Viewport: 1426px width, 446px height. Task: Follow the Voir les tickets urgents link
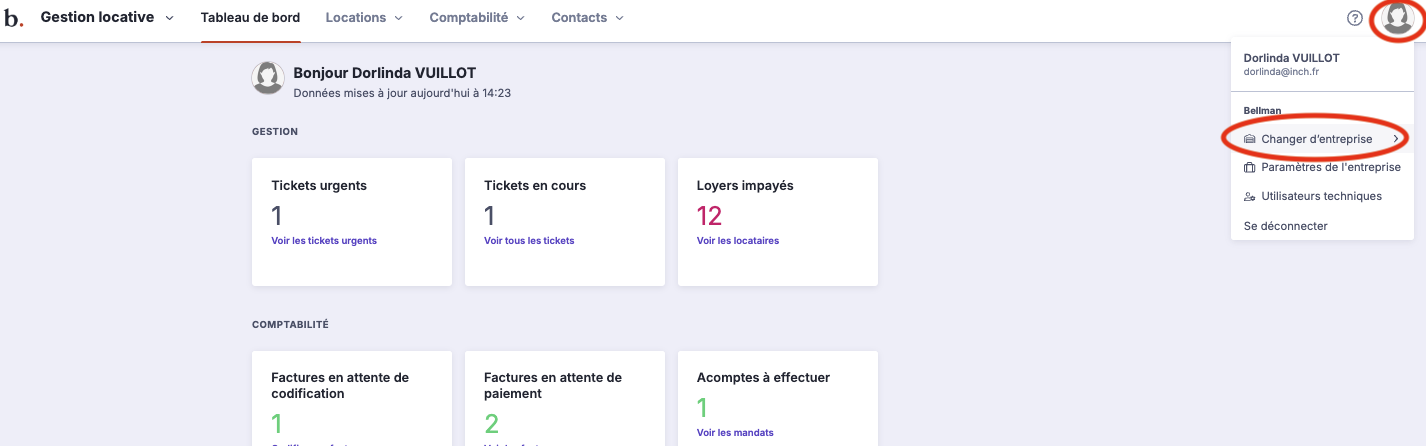(x=324, y=241)
